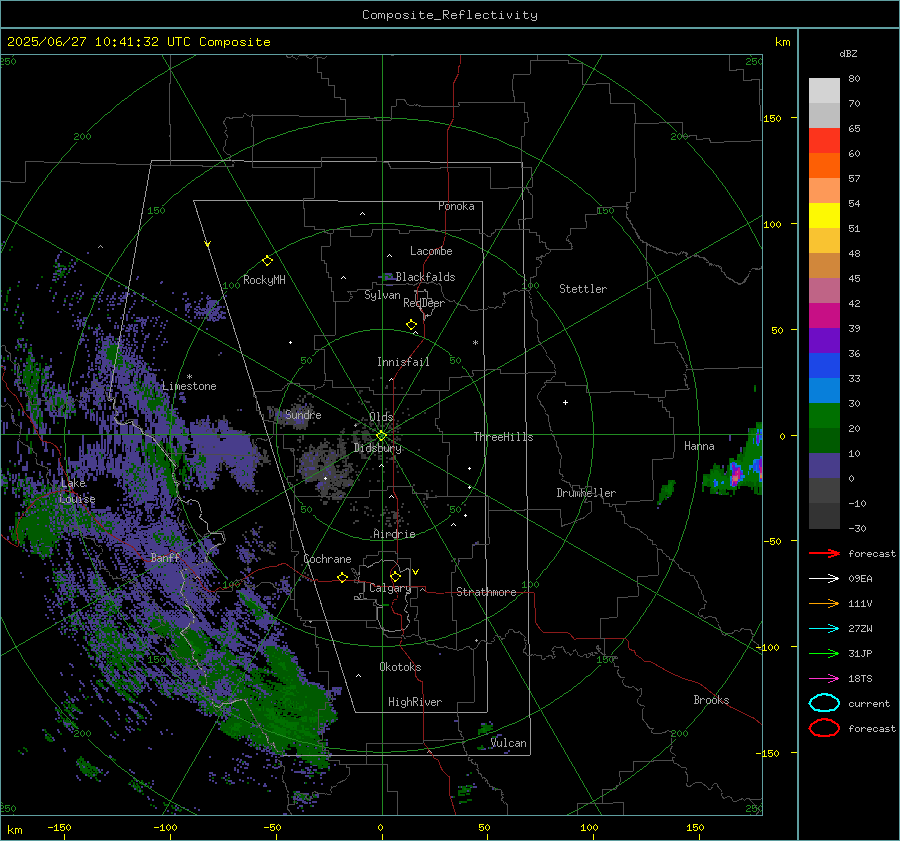Click the Composite_Reflectivity title text
The image size is (900, 841).
tap(449, 15)
